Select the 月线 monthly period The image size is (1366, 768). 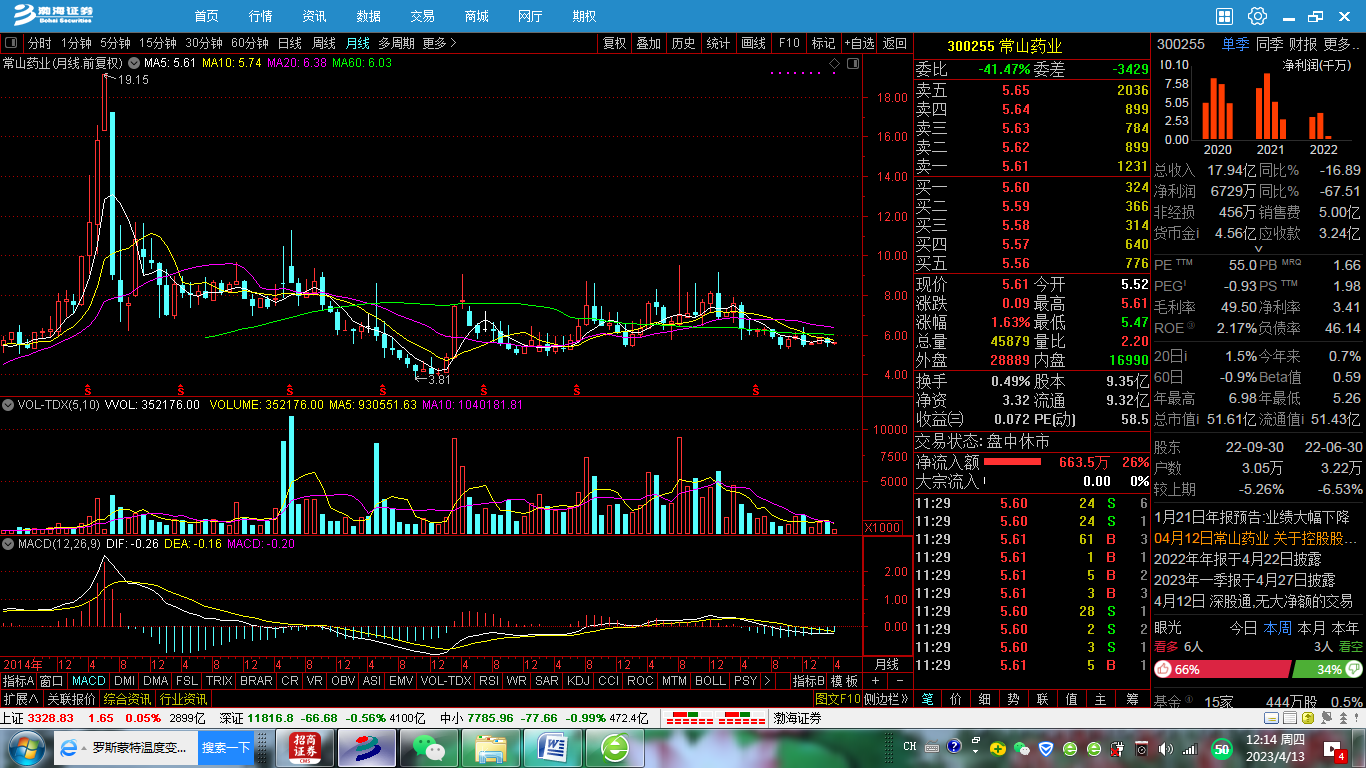pos(357,43)
